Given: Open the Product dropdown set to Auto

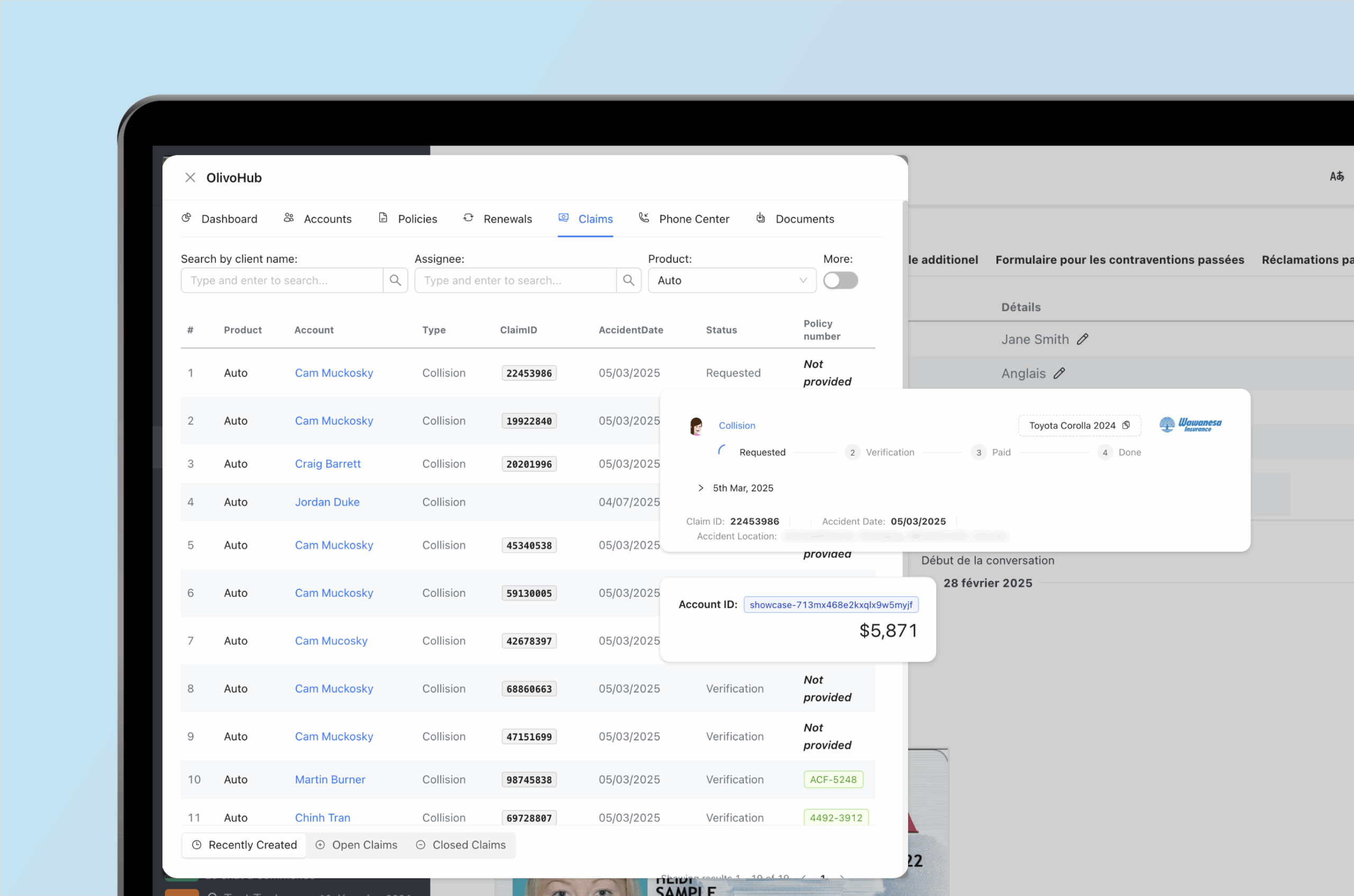Looking at the screenshot, I should tap(731, 280).
